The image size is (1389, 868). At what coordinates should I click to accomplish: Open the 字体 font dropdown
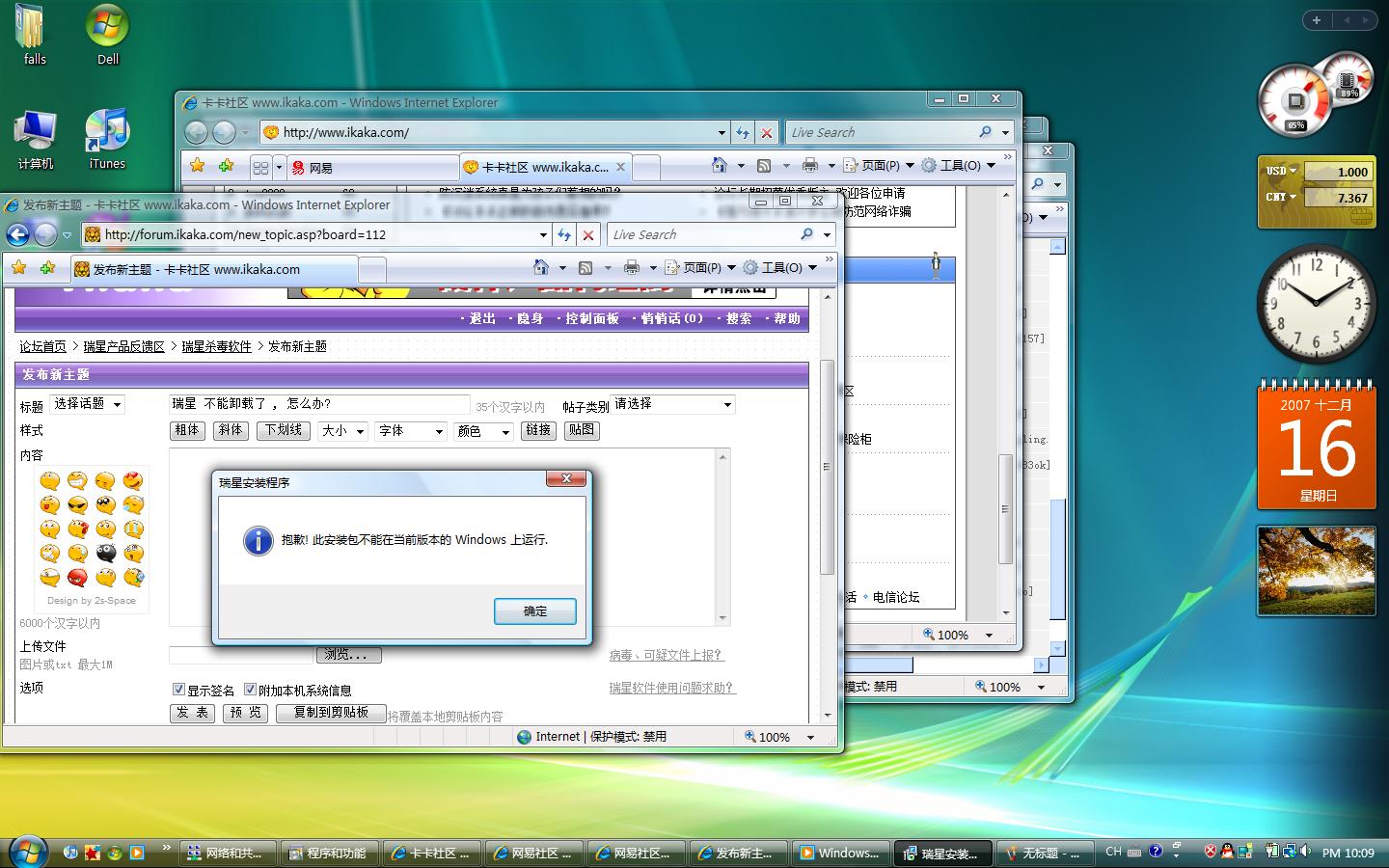click(x=411, y=431)
